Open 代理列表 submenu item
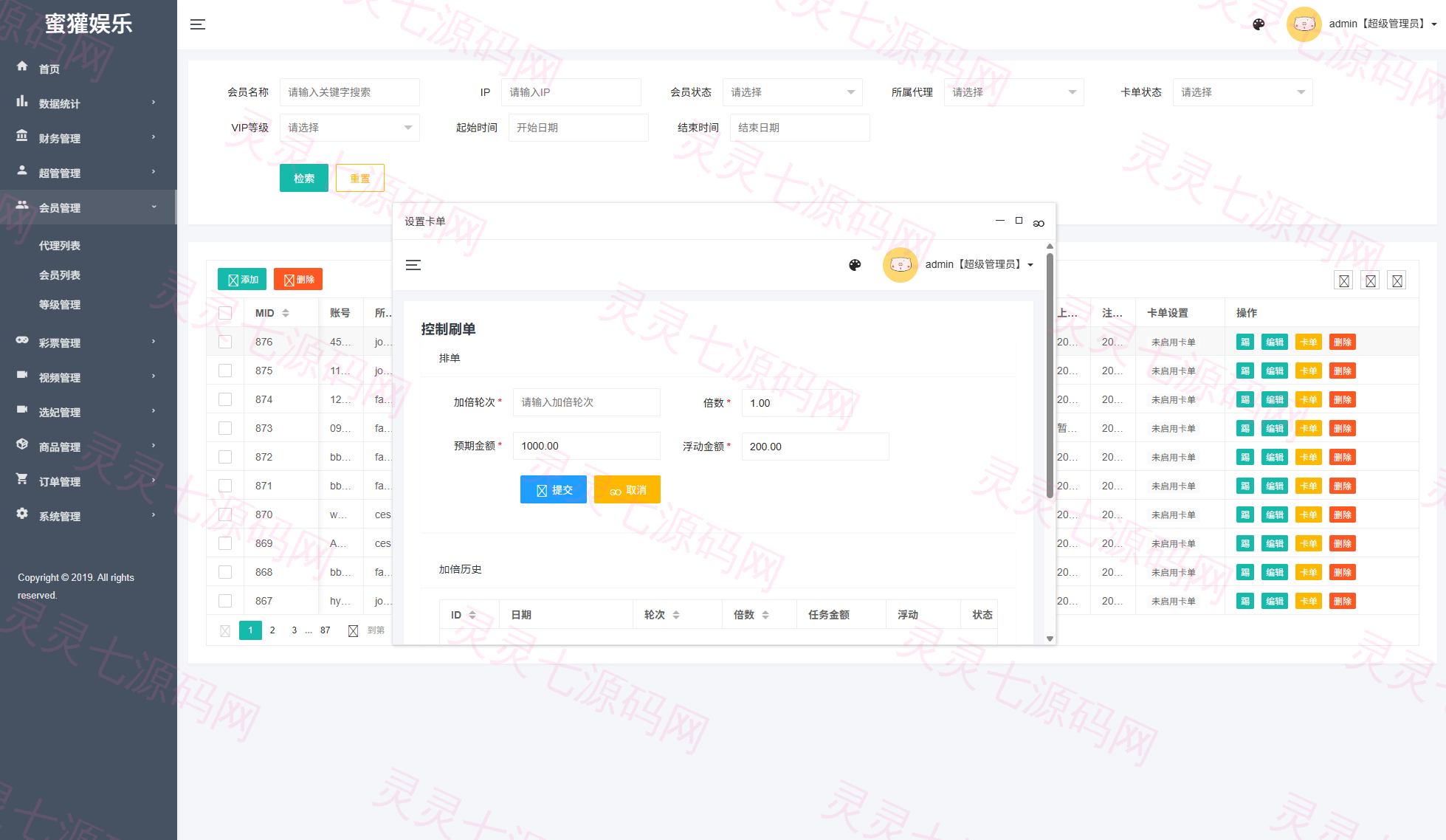 click(60, 246)
